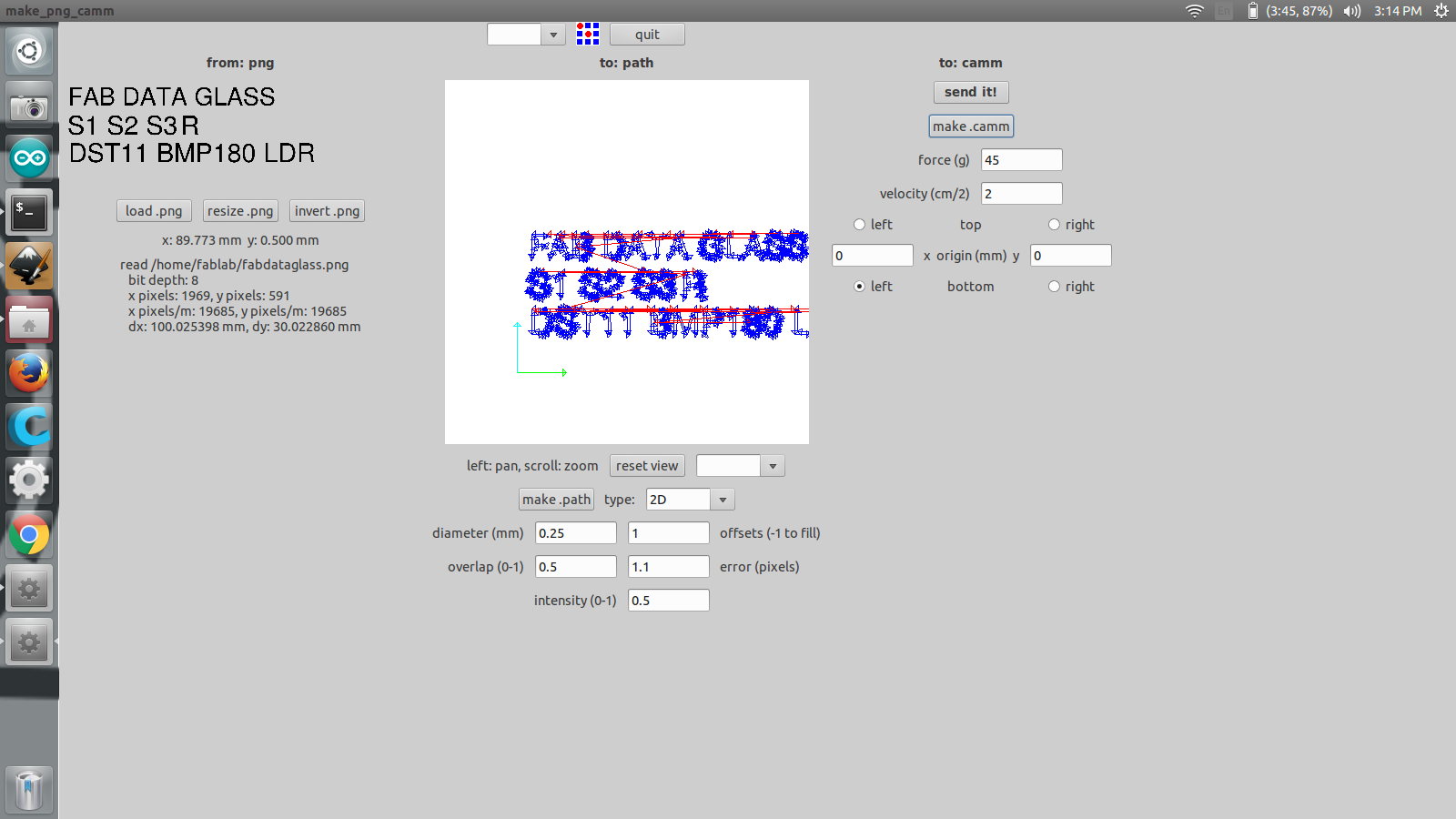Choose the bottom right origin radio button
Screen dimensions: 1456x819
click(1054, 287)
